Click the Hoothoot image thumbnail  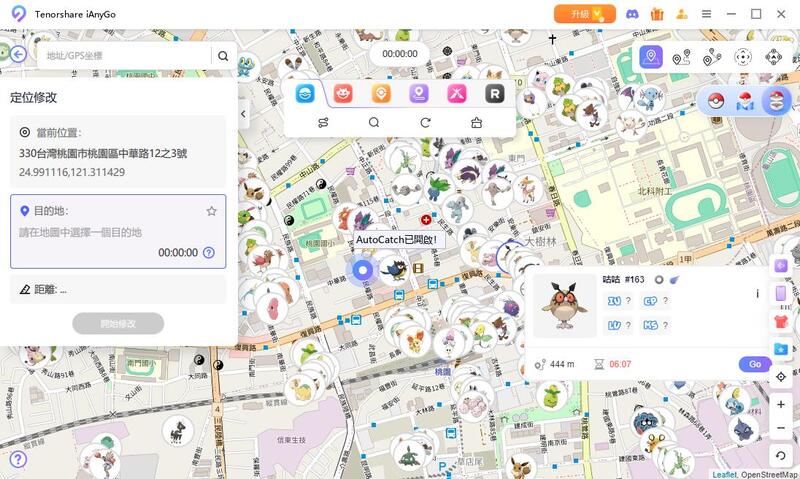[x=564, y=306]
